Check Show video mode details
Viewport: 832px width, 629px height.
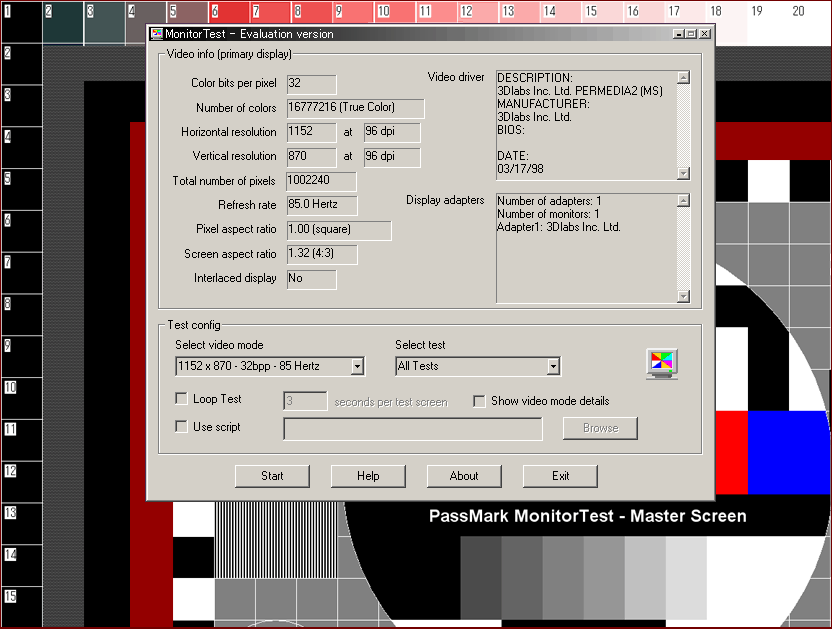click(479, 401)
